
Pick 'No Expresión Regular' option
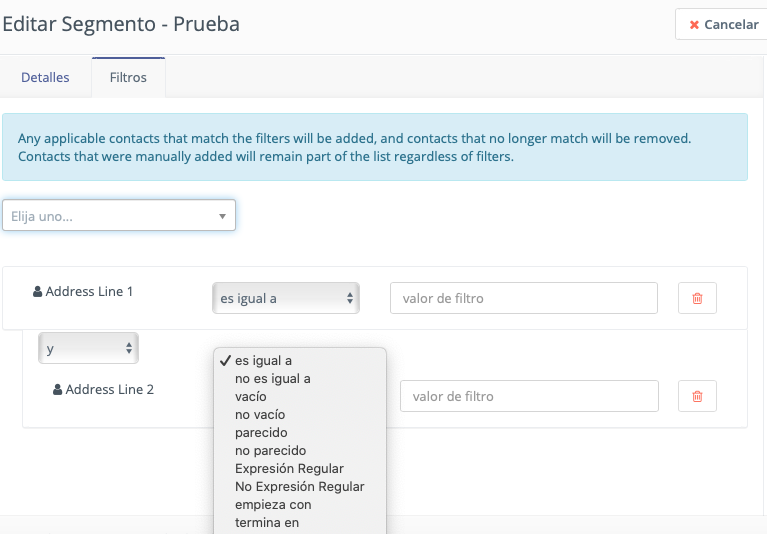coord(300,487)
